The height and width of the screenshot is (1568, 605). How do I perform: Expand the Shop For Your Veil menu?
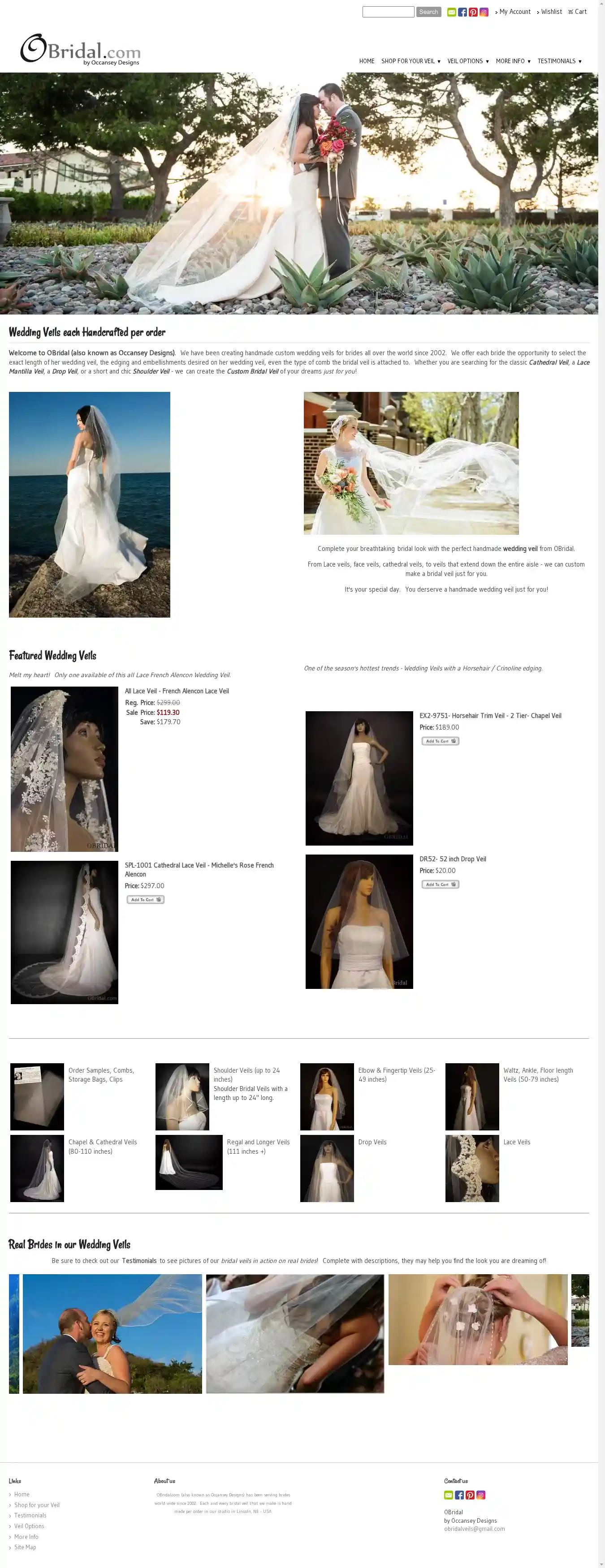click(x=411, y=61)
